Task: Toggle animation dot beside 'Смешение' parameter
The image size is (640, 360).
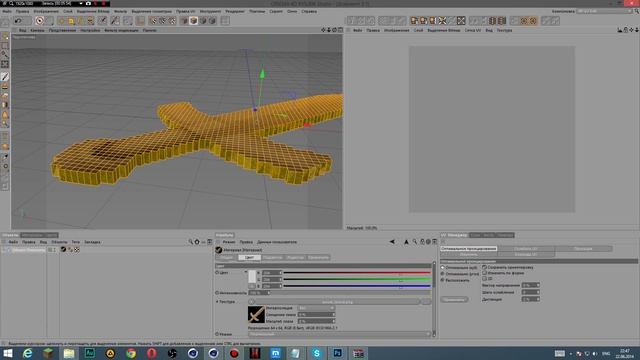Action: coord(217,334)
